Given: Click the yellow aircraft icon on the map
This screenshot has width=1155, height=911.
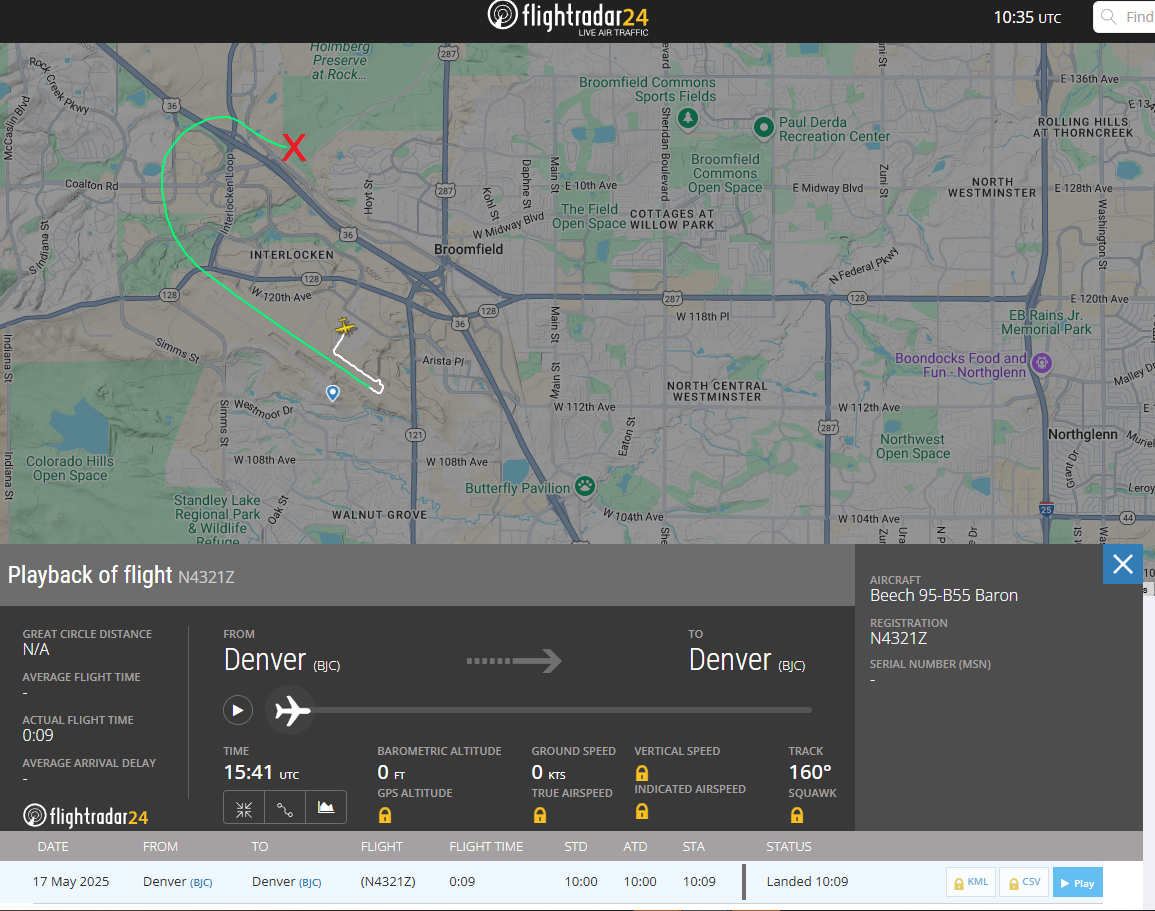Looking at the screenshot, I should tap(345, 326).
